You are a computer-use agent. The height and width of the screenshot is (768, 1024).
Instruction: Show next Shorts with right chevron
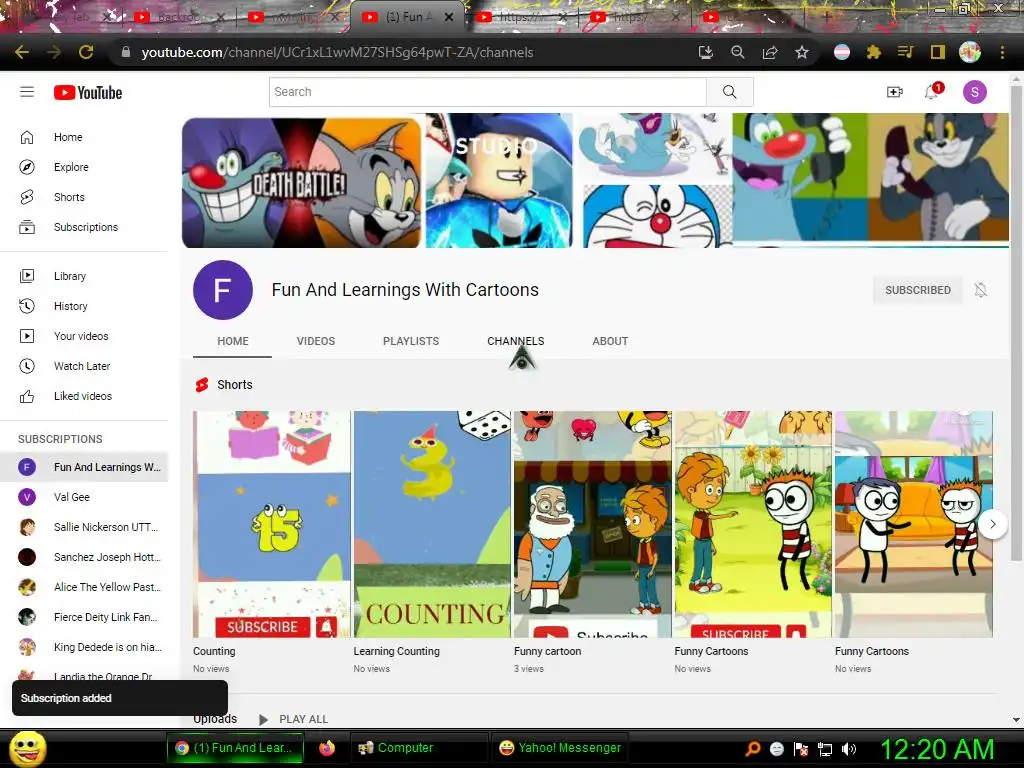coord(993,524)
